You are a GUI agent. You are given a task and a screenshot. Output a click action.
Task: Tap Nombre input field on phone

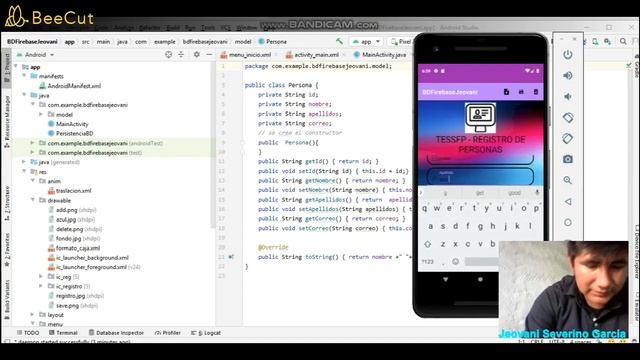[x=480, y=159]
